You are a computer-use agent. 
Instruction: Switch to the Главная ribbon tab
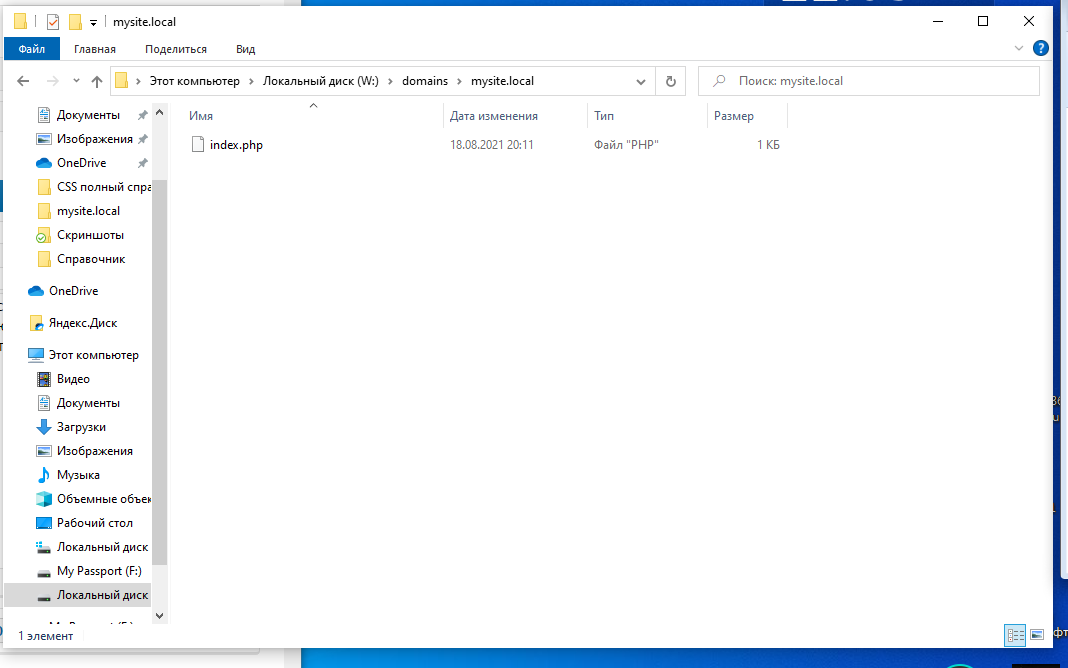coord(95,49)
